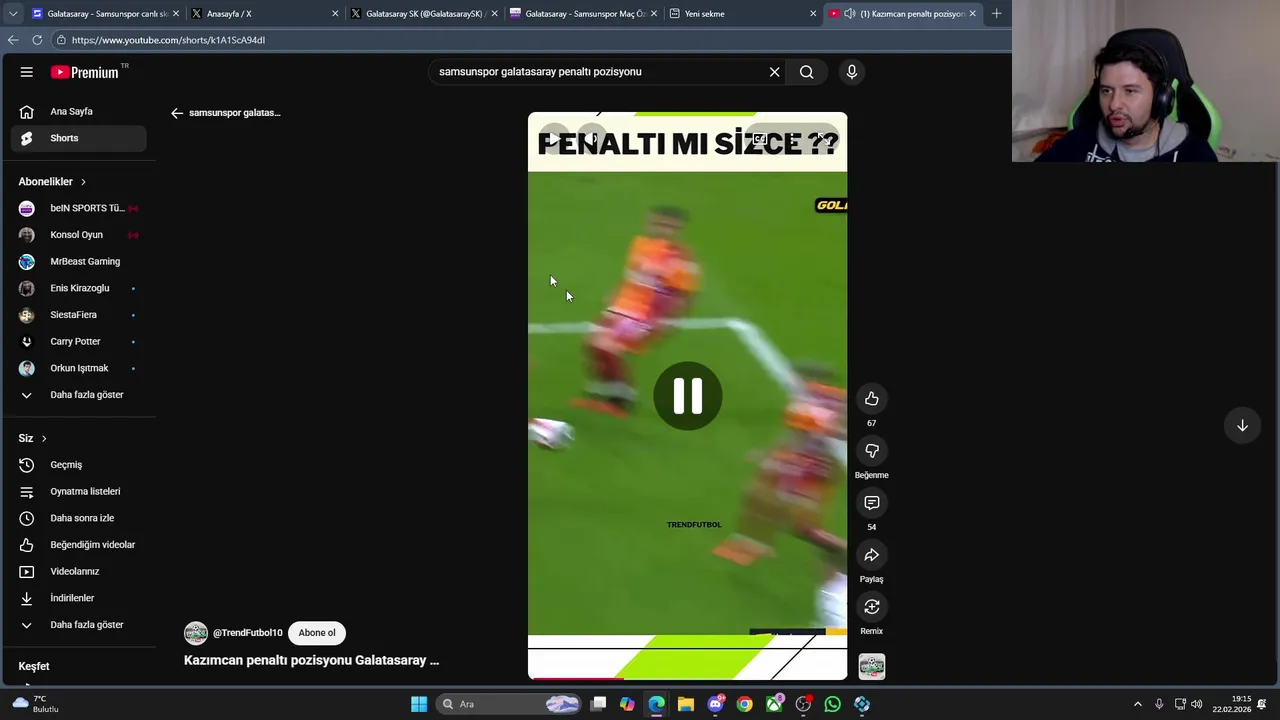Toggle closed captions on the Short

[760, 139]
